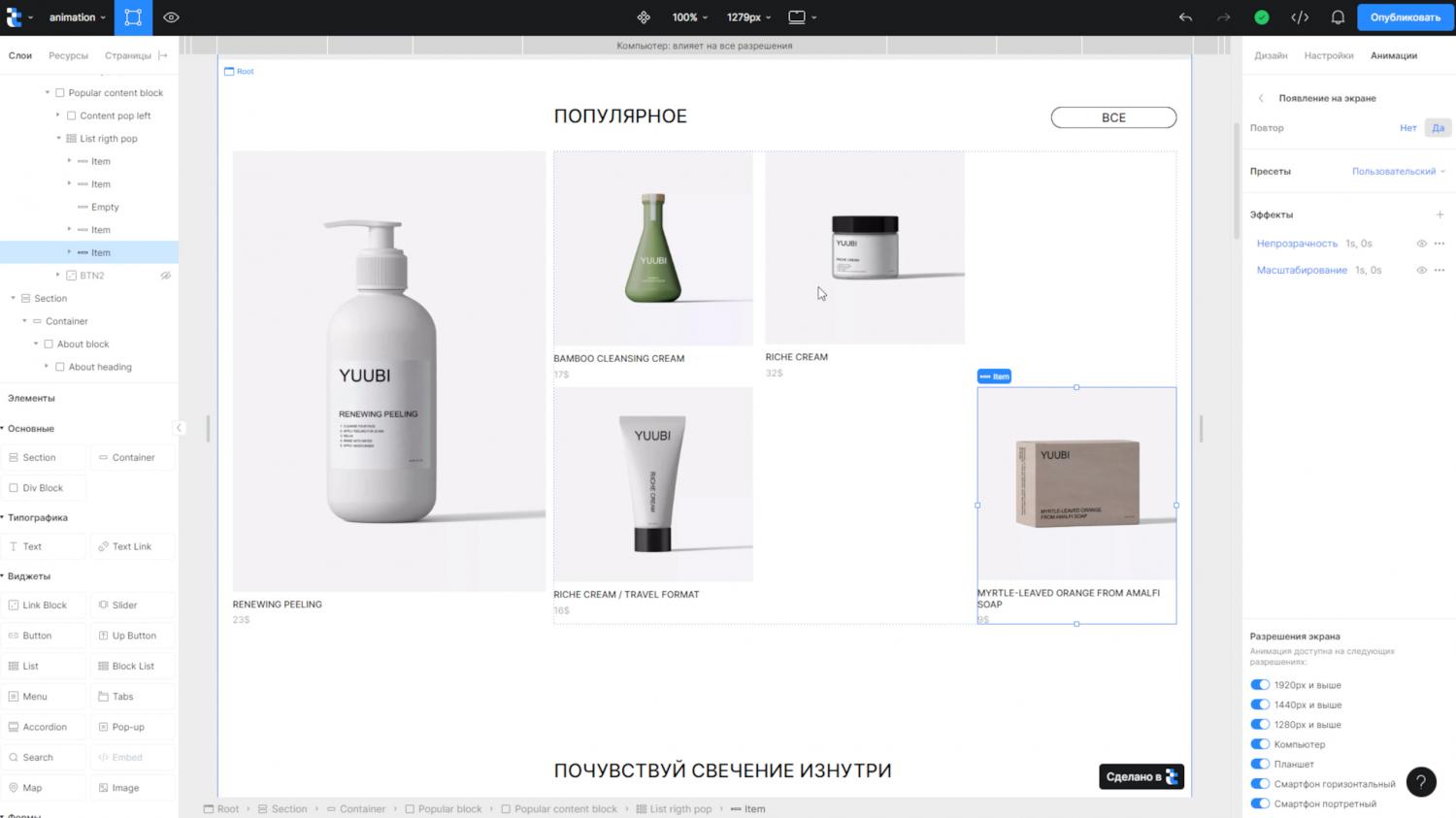Click the help question mark button

coord(1421,781)
